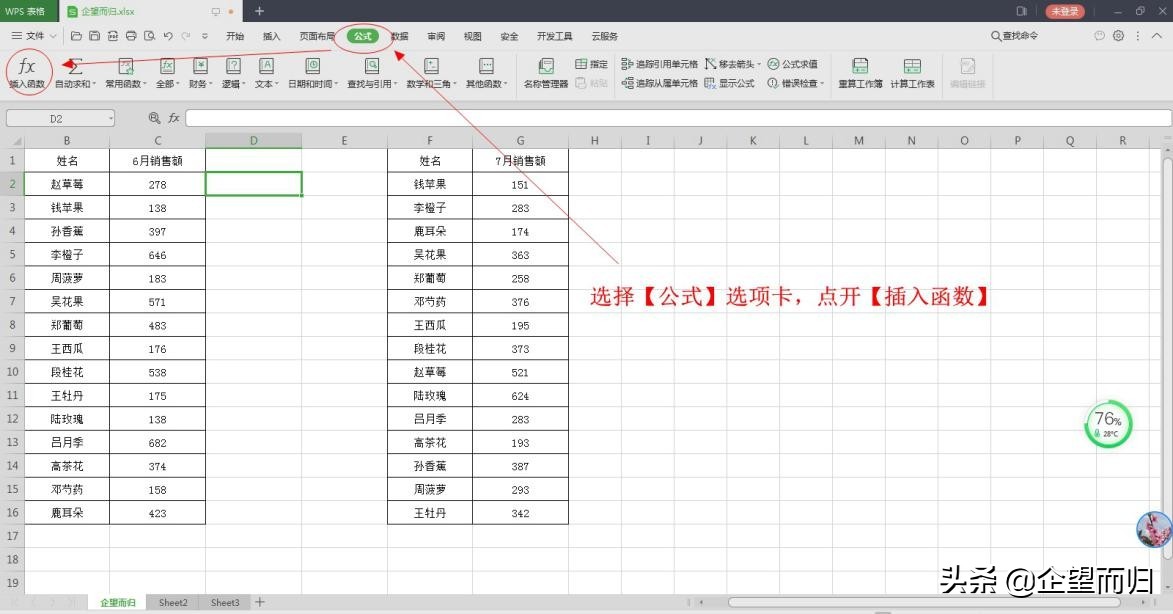This screenshot has height=614, width=1173.
Task: Switch to the 插入 tab
Action: (x=272, y=36)
